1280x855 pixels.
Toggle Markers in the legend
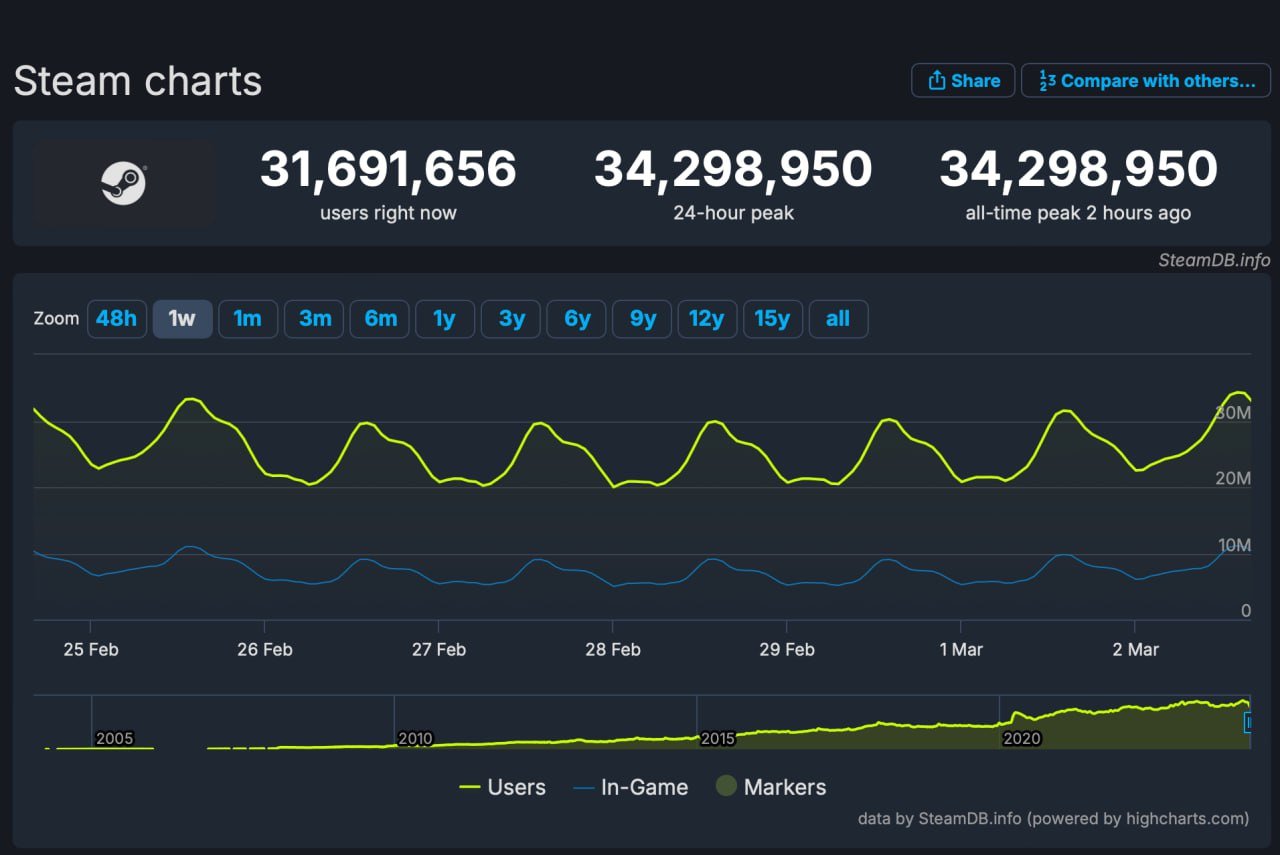[x=771, y=787]
